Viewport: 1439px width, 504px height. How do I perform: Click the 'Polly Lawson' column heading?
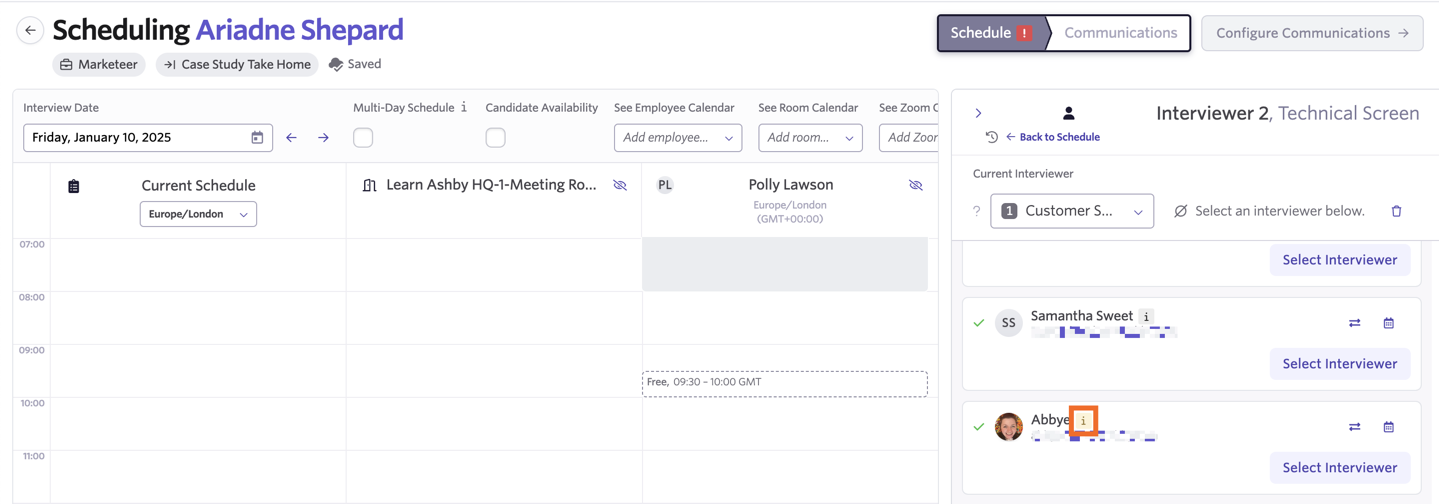click(791, 184)
